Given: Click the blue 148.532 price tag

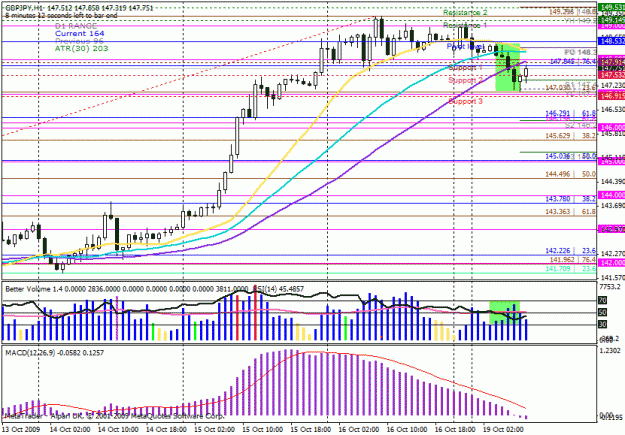Looking at the screenshot, I should 611,41.
